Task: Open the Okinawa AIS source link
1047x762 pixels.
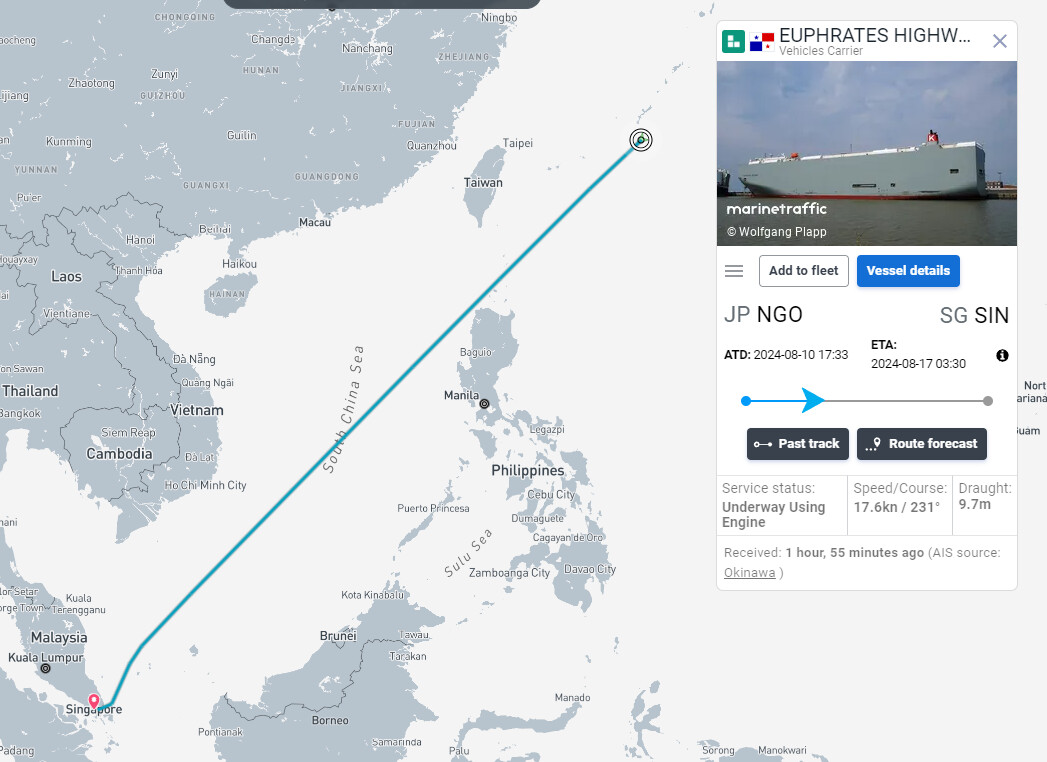Action: click(x=749, y=572)
